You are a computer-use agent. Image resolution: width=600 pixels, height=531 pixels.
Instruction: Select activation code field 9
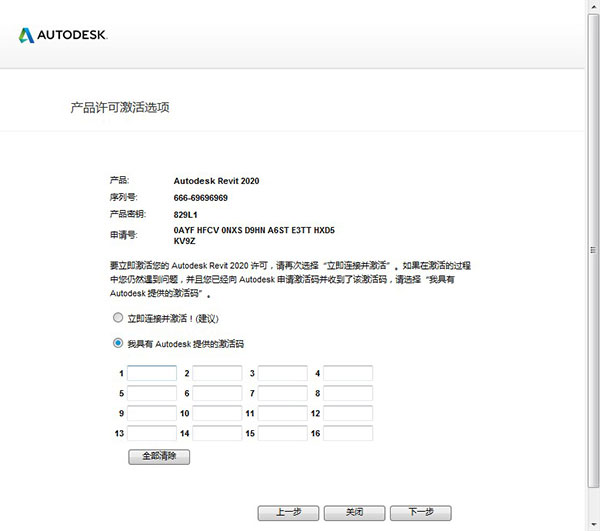152,413
